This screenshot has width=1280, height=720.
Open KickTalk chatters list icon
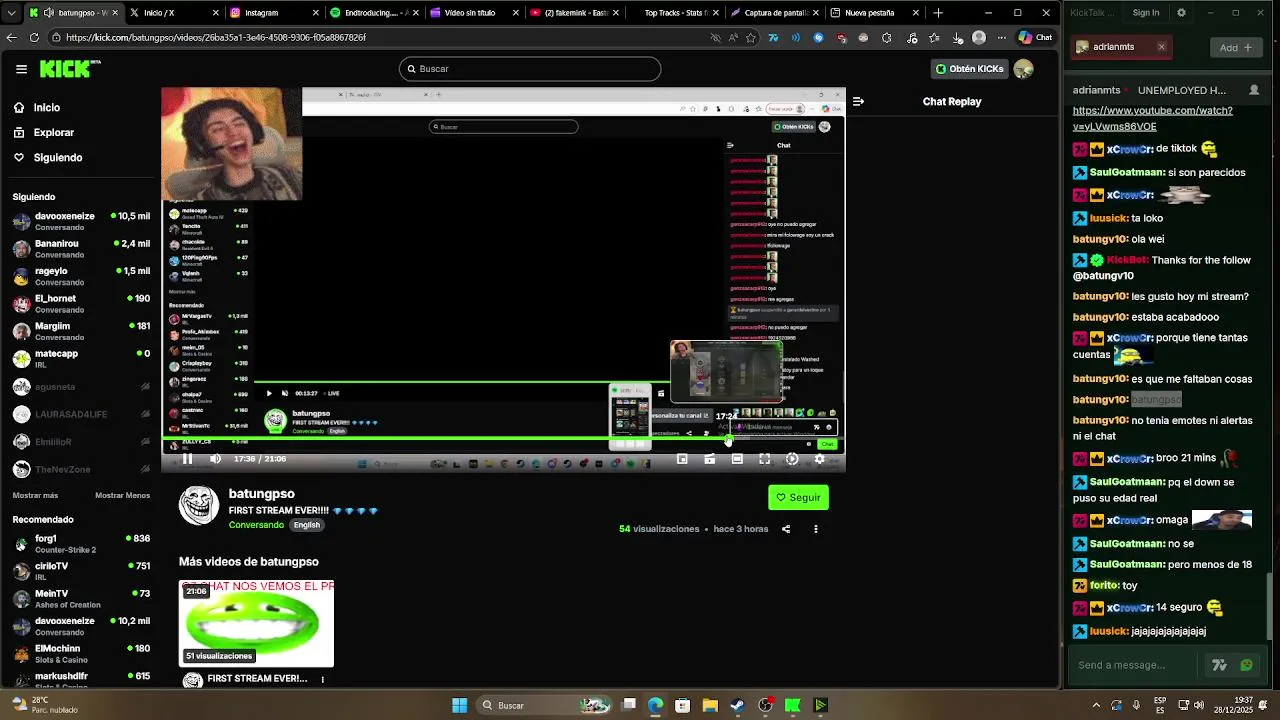(1254, 90)
